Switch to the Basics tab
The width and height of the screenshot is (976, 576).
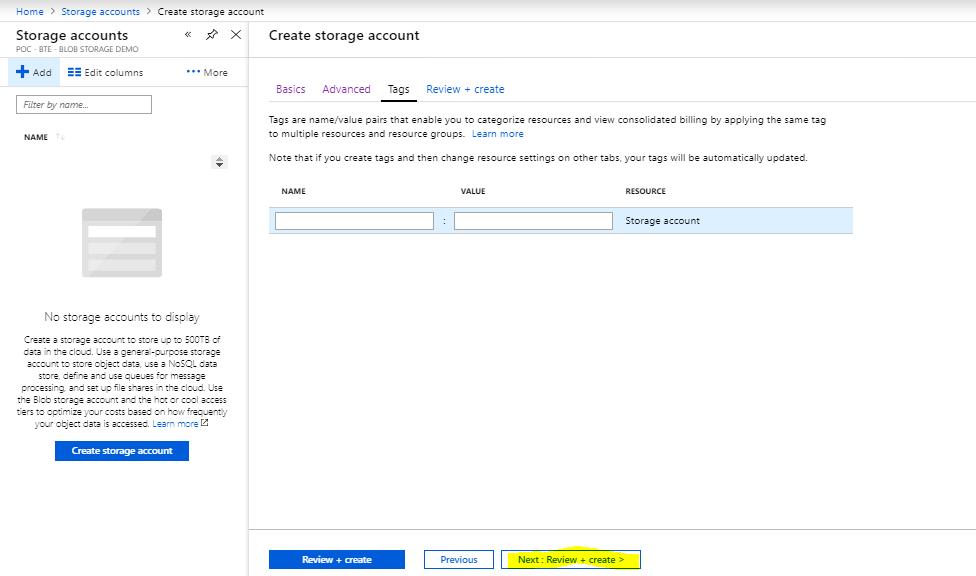(291, 89)
